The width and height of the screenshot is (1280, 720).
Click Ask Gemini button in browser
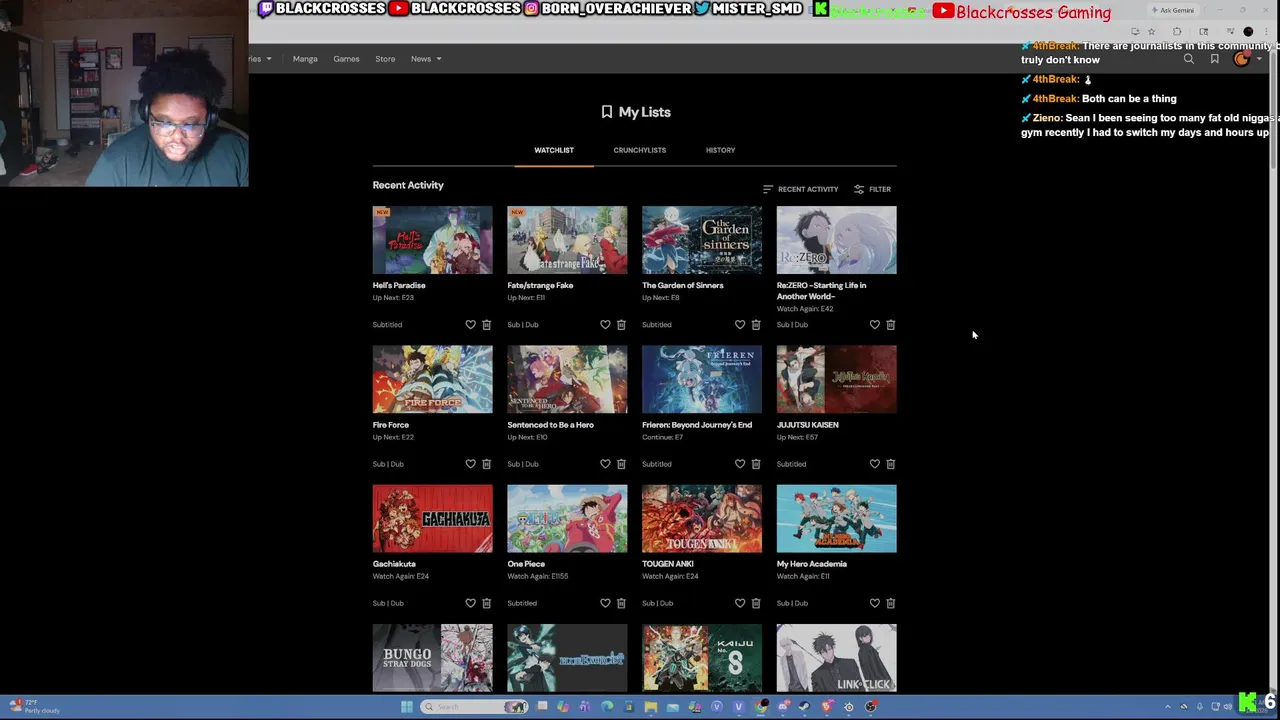click(x=1173, y=10)
